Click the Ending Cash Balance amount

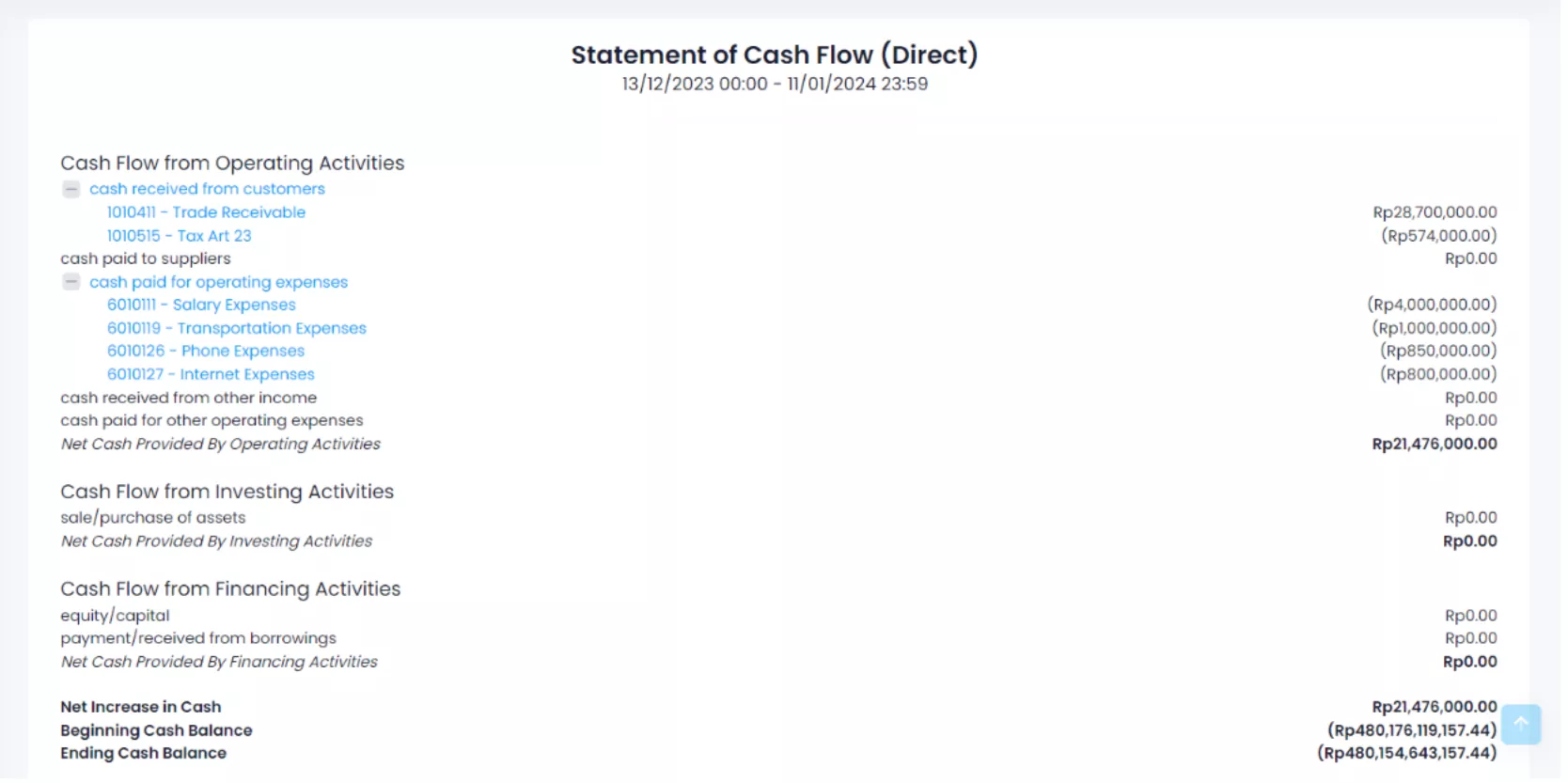1406,753
